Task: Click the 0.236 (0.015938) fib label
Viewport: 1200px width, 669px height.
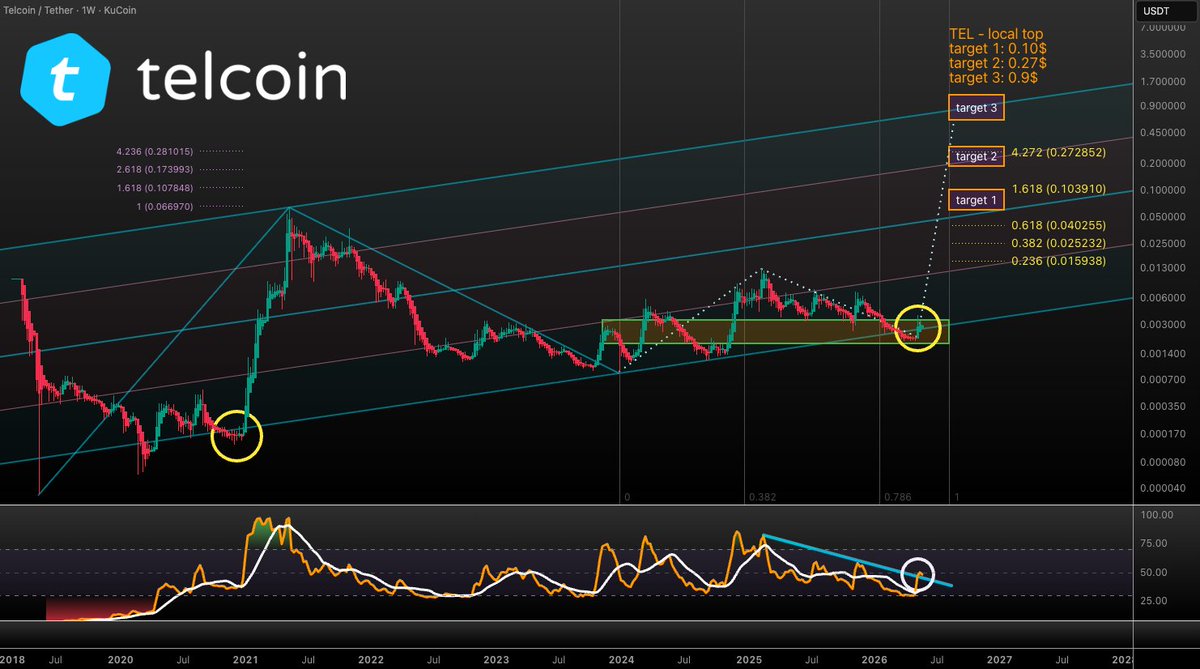Action: 1057,261
